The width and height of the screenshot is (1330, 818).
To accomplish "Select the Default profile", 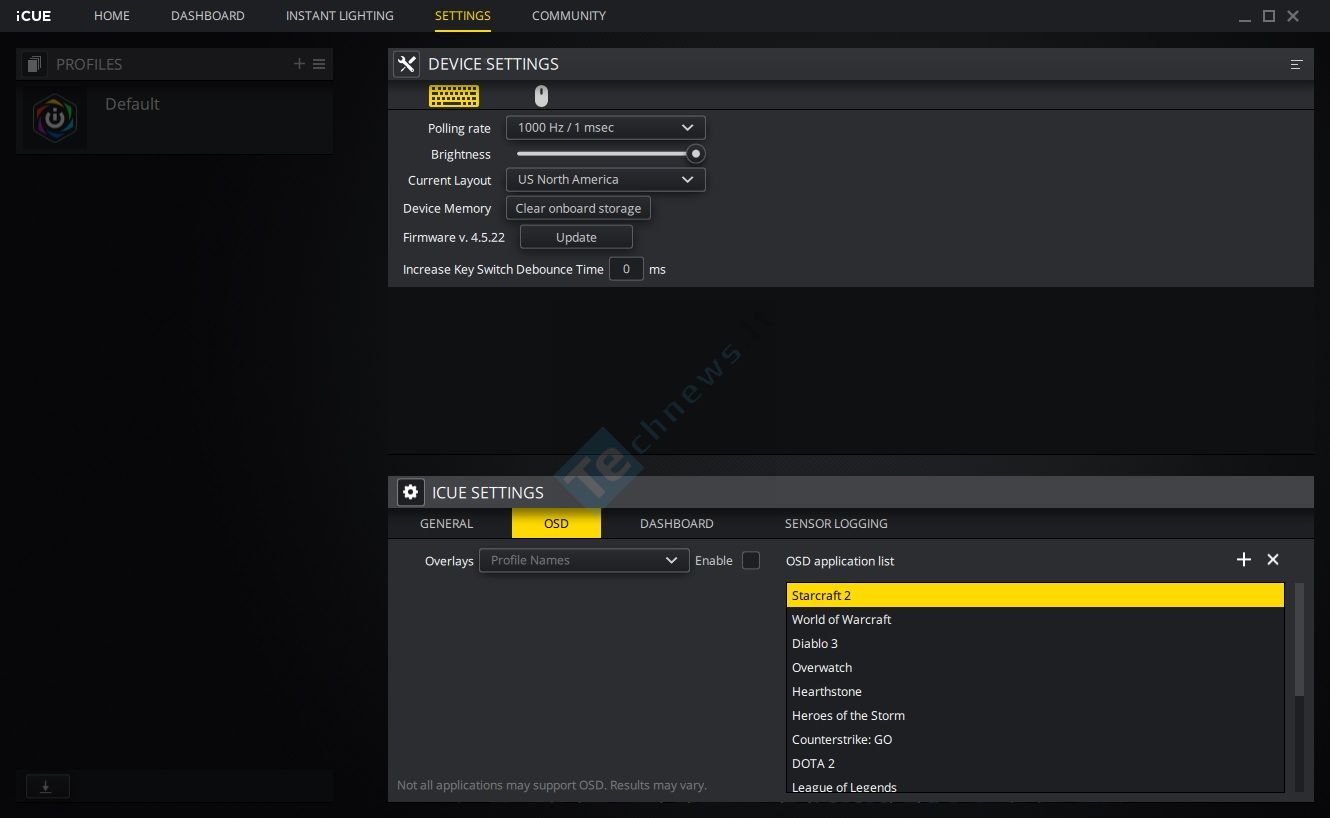I will (x=175, y=118).
